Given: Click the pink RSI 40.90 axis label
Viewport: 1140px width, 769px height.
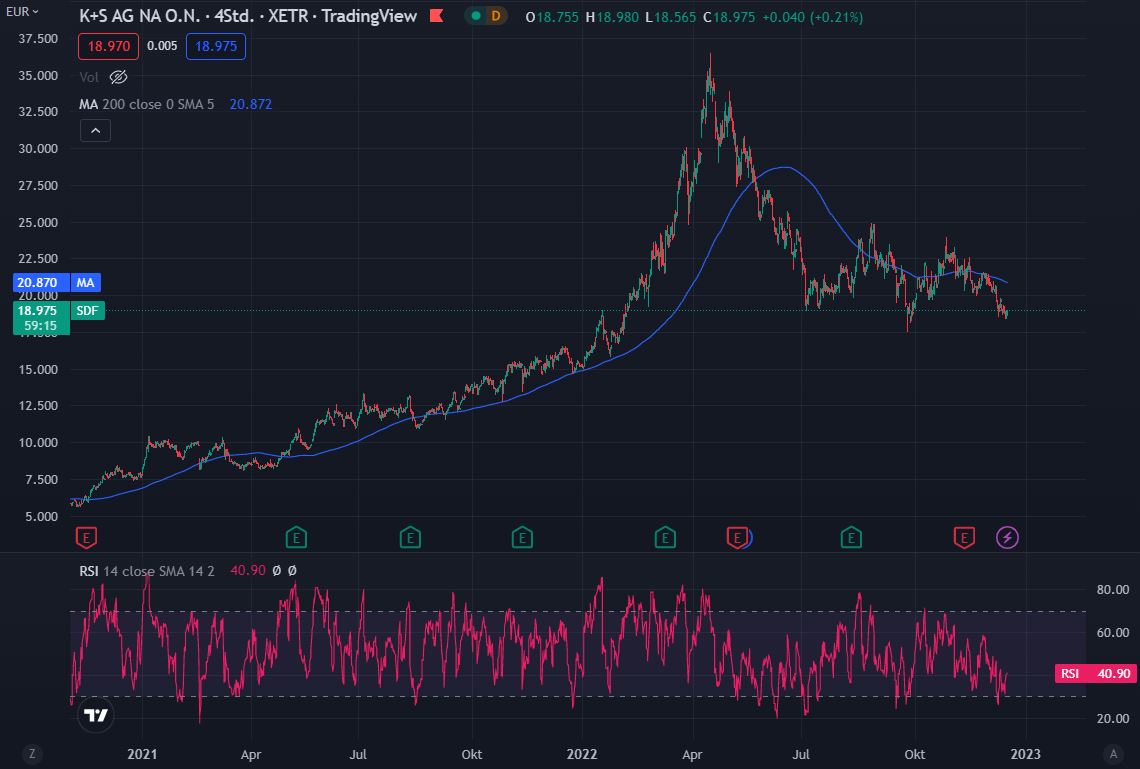Looking at the screenshot, I should point(1095,674).
